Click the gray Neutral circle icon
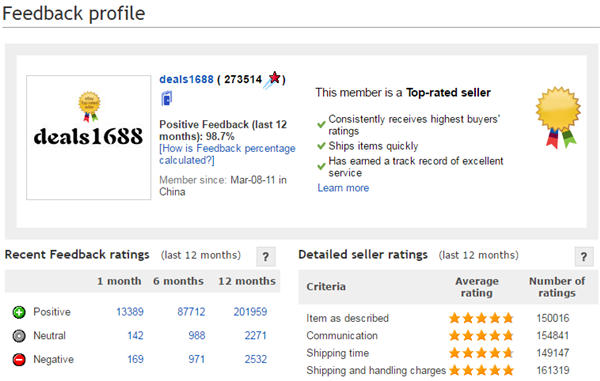600x381 pixels. 19,336
